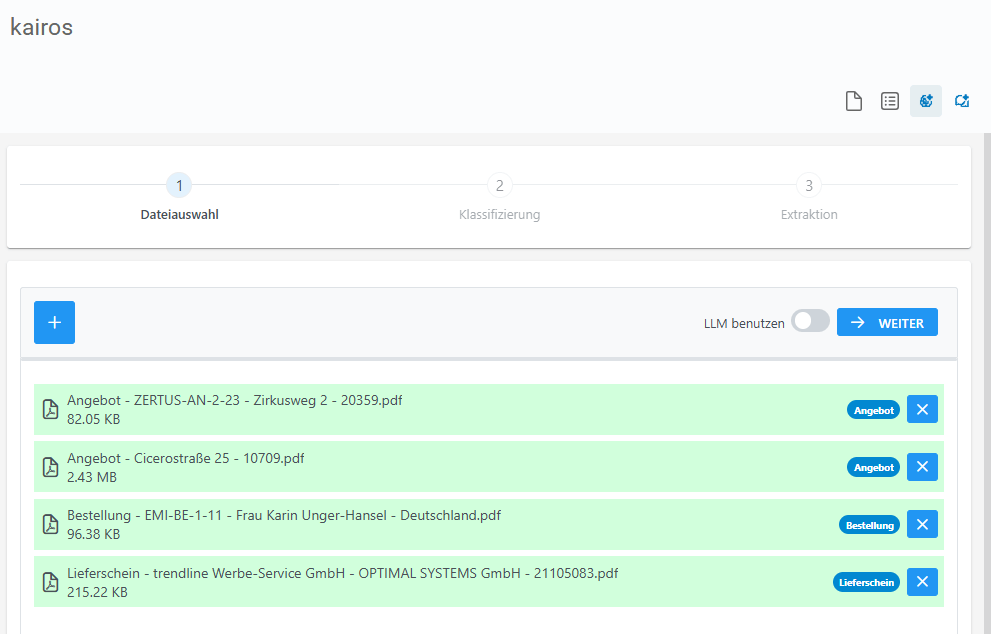Click the blank document icon in the top toolbar
This screenshot has height=634, width=991.
pos(854,101)
